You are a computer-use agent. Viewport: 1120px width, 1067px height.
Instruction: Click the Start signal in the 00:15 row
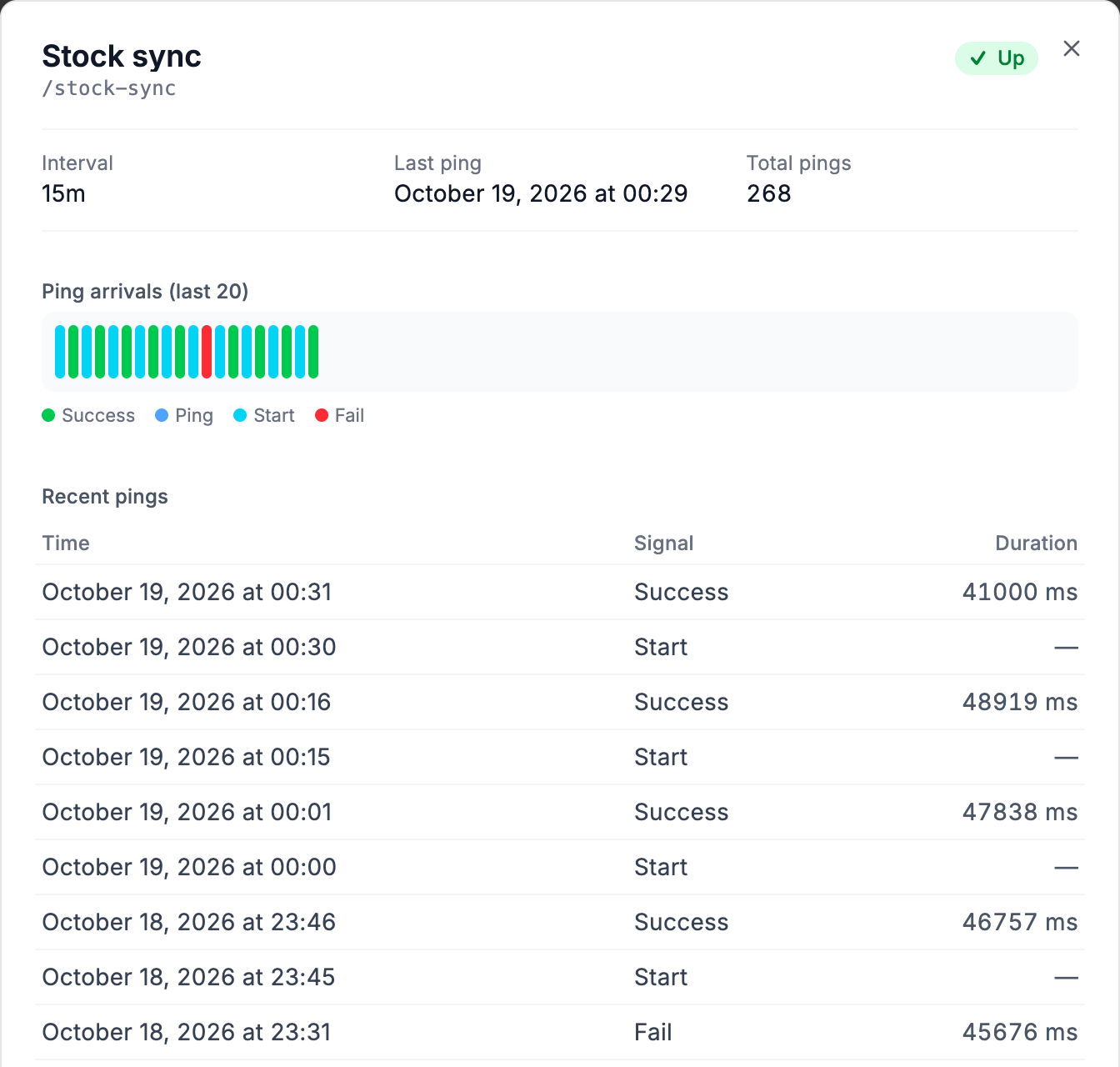click(661, 757)
